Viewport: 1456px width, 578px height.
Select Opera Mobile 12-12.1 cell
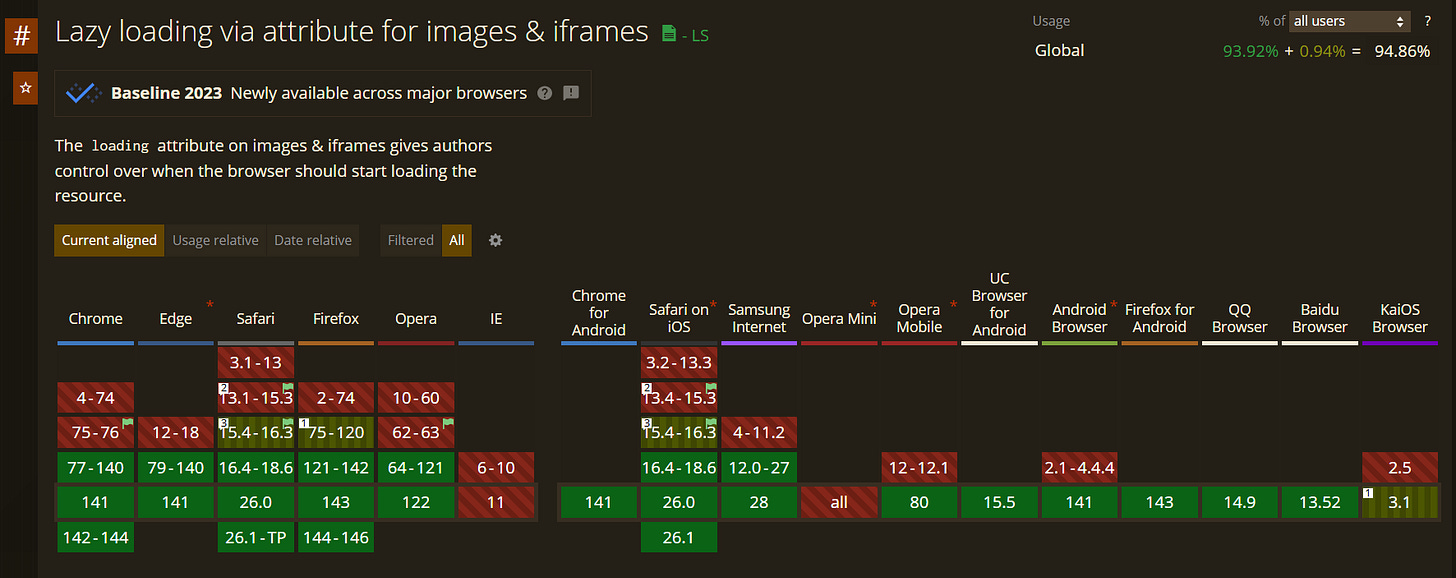919,467
